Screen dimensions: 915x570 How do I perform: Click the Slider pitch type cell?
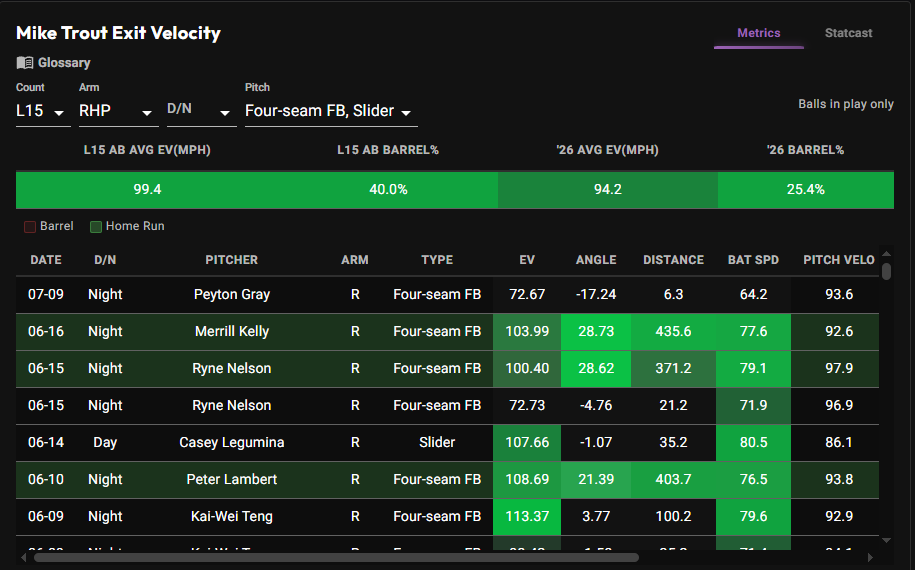pos(437,442)
